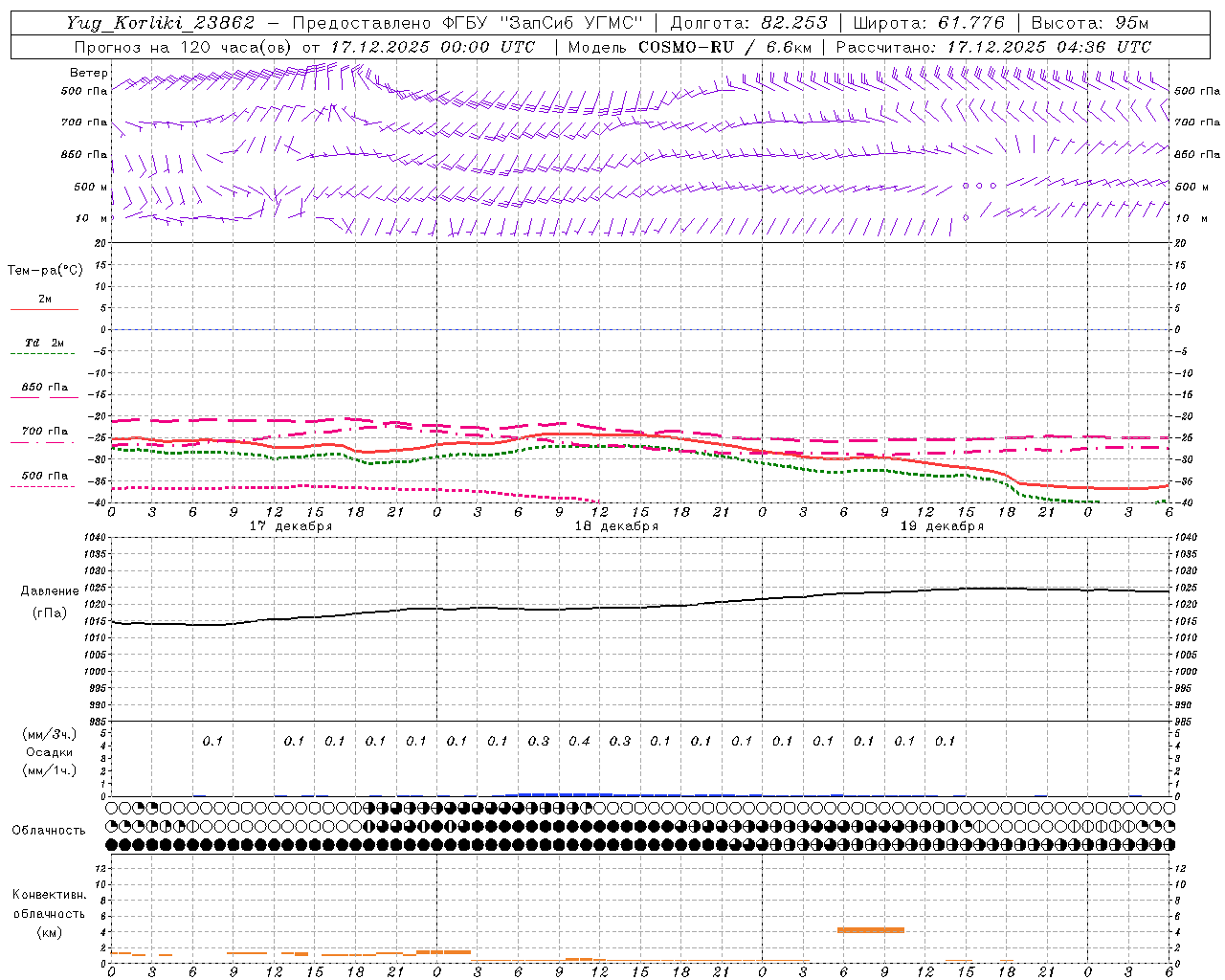Click the Конвективн. облачность (км) label
The height and width of the screenshot is (980, 1225).
click(x=49, y=913)
